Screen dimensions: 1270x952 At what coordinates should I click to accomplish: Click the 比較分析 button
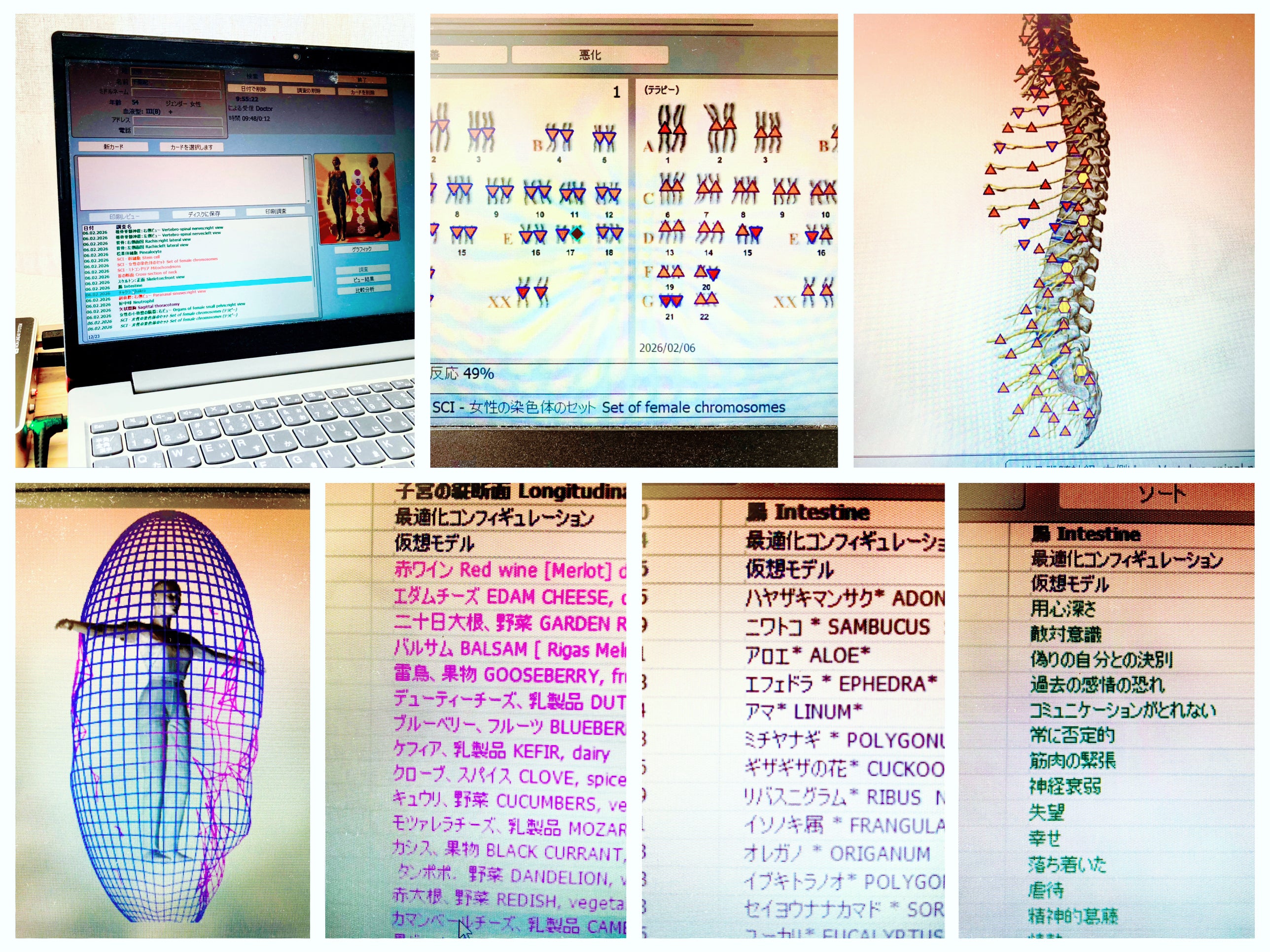coord(364,290)
